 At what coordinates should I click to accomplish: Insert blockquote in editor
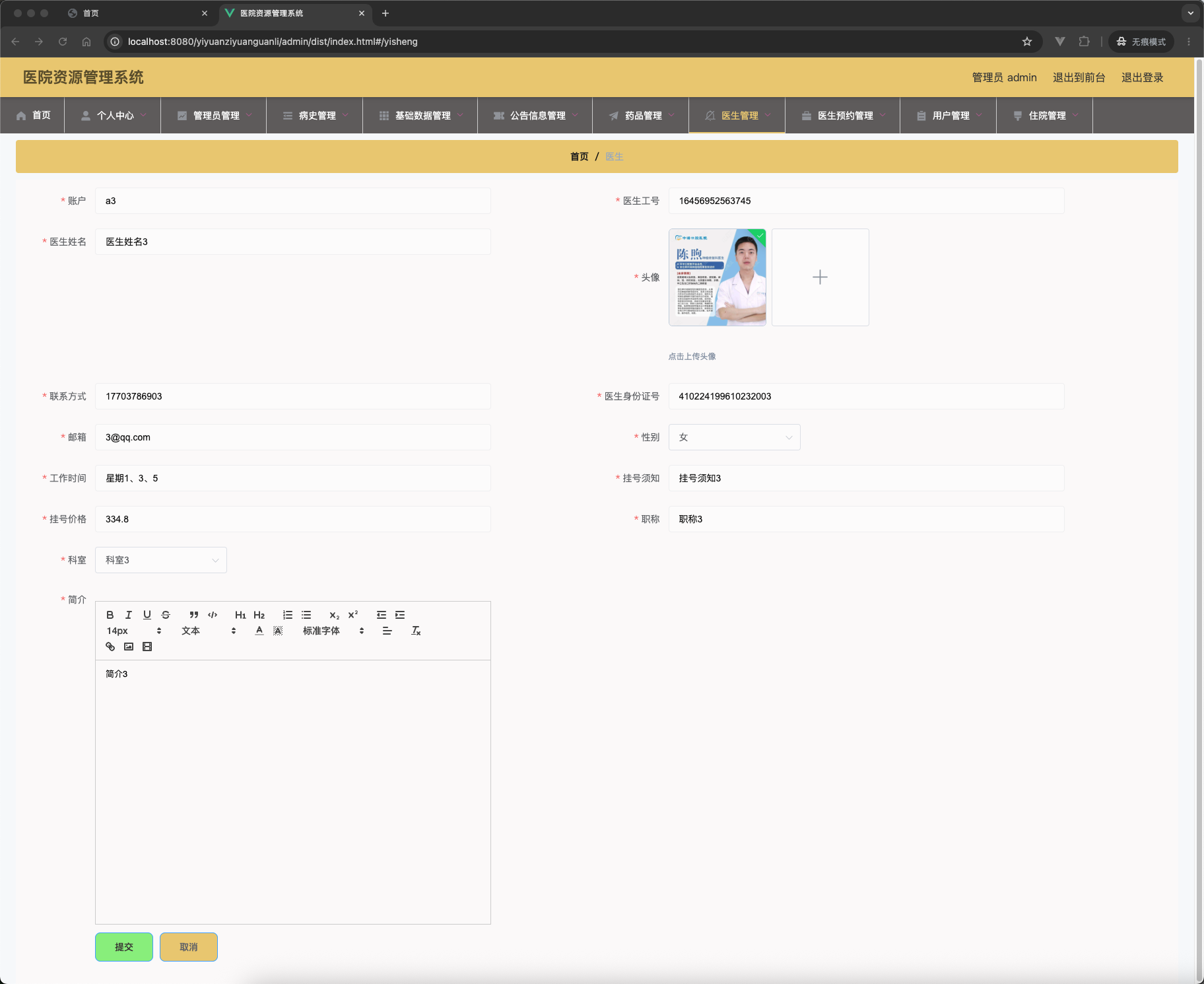pos(194,615)
